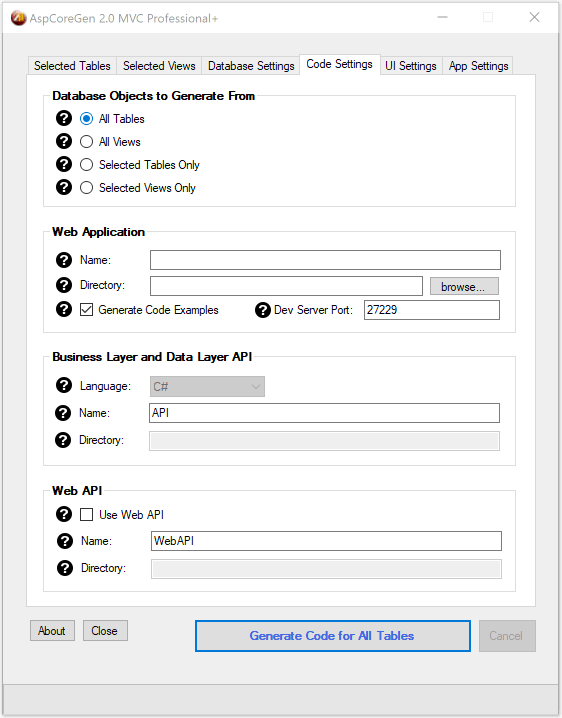The height and width of the screenshot is (718, 562).
Task: Click help icon next to Dev Server Port
Action: click(262, 310)
